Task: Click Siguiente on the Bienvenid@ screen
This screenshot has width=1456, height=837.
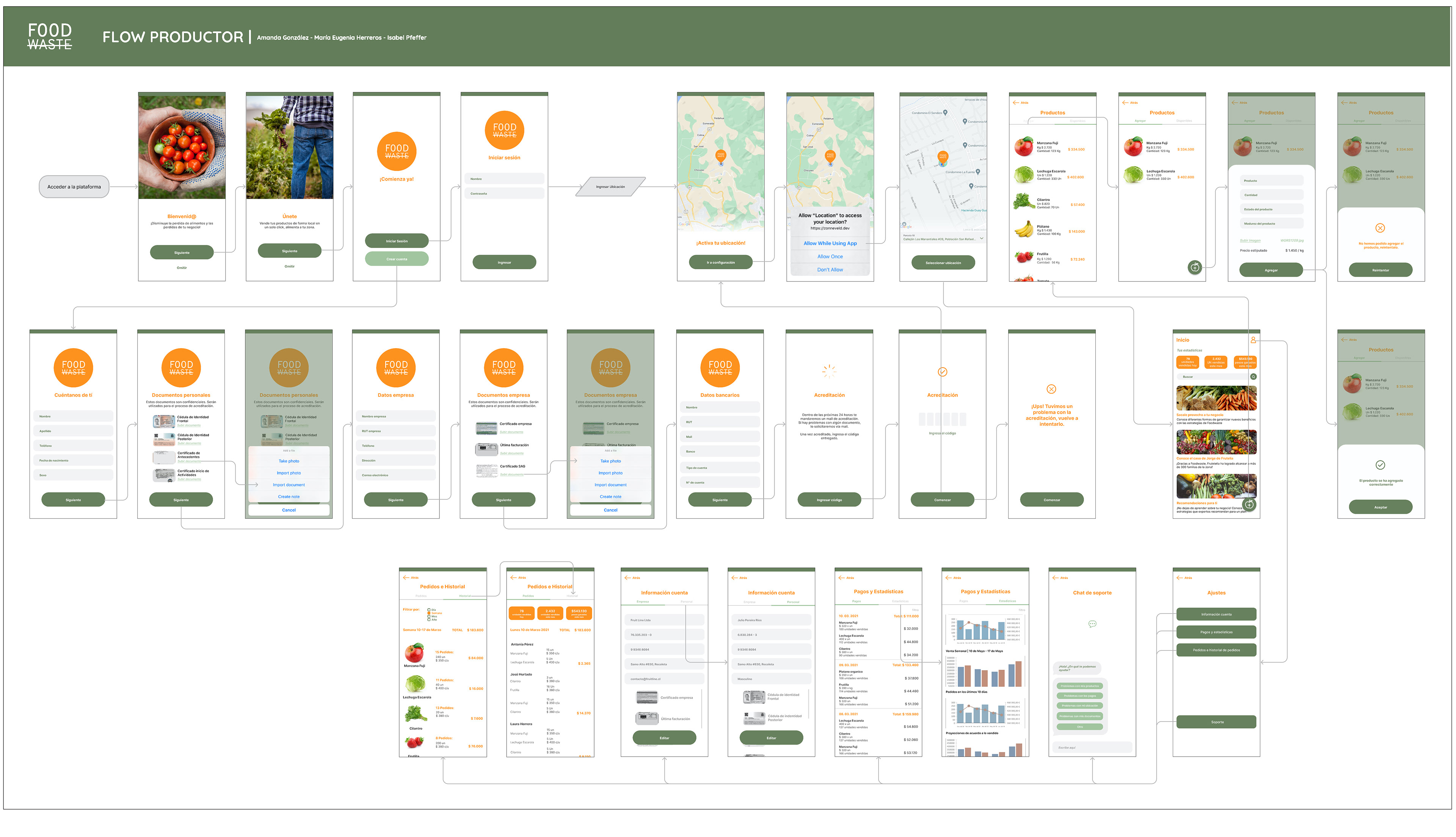Action: pos(182,252)
